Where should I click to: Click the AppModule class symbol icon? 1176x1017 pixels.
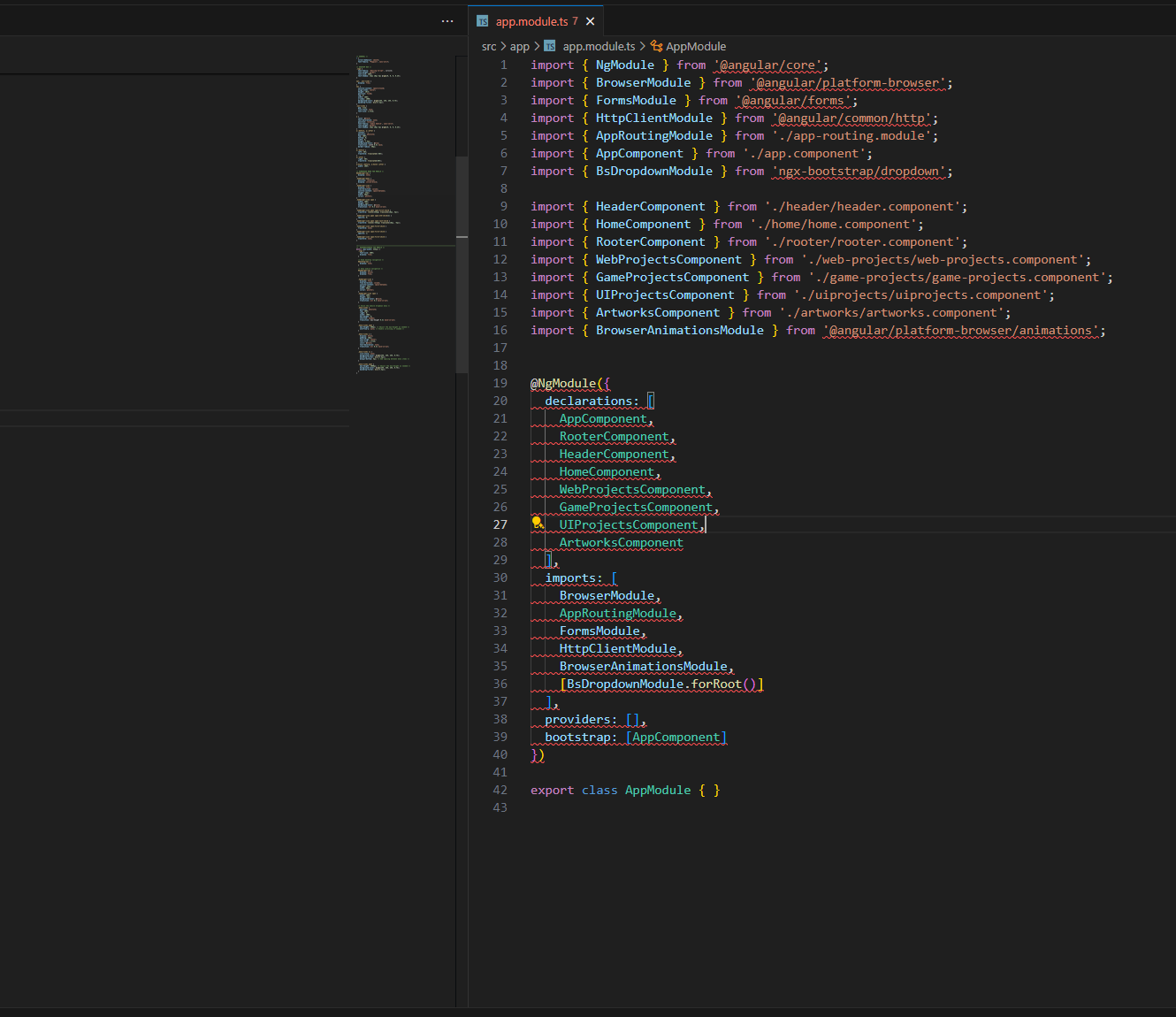(656, 46)
